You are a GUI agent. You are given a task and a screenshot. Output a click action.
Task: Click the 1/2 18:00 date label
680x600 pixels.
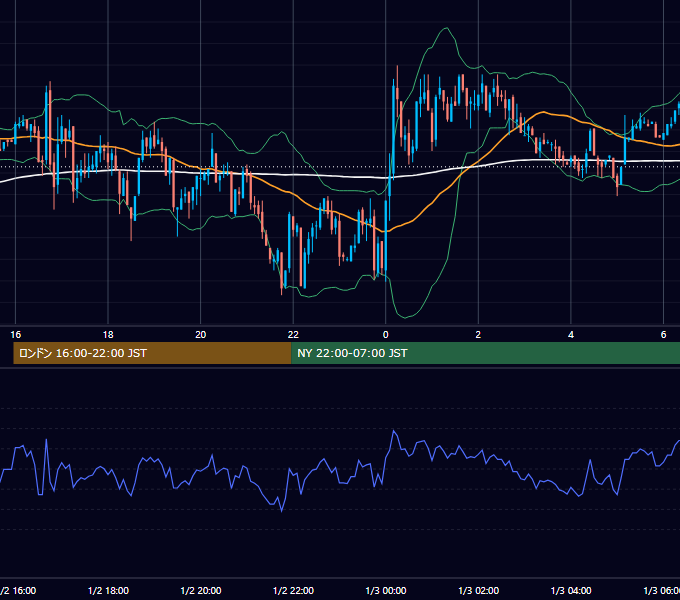(x=108, y=590)
